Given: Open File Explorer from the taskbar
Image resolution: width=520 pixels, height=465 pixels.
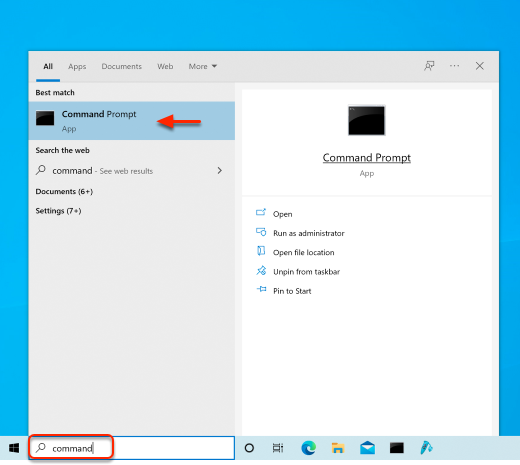Looking at the screenshot, I should [x=338, y=448].
